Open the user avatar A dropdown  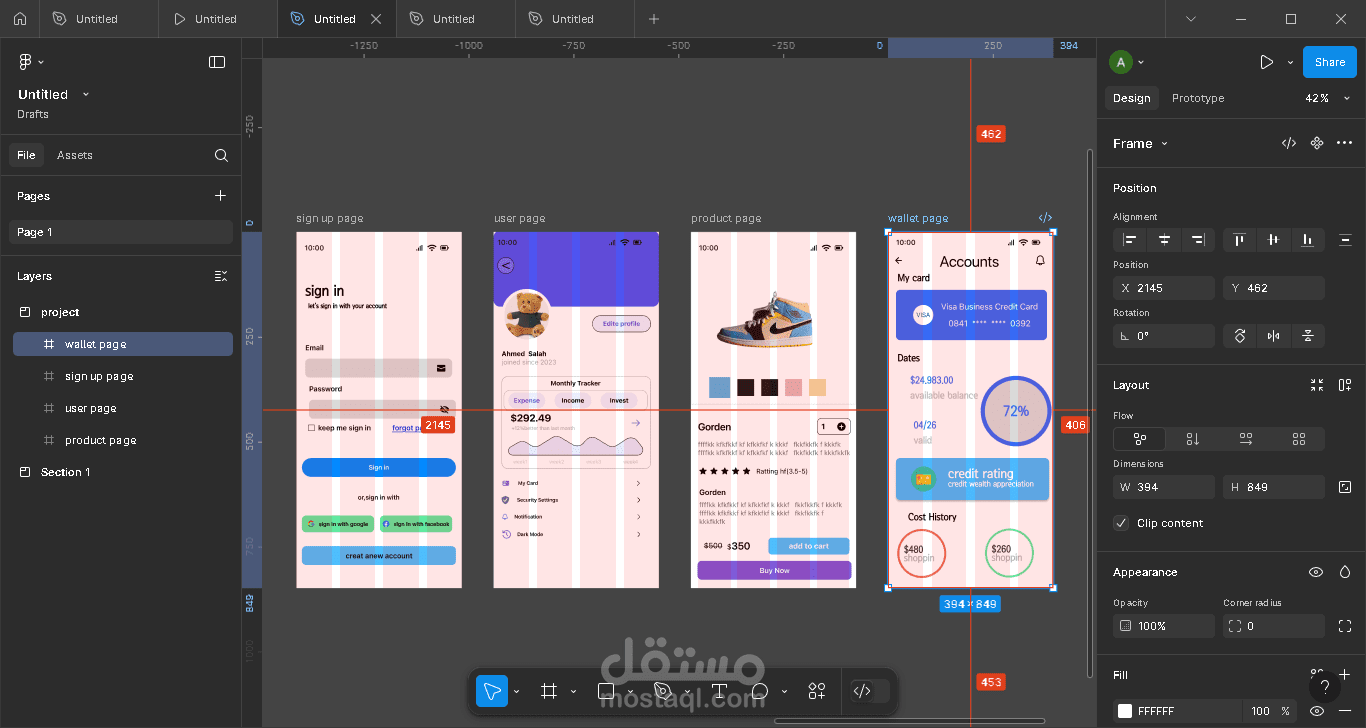(1126, 62)
